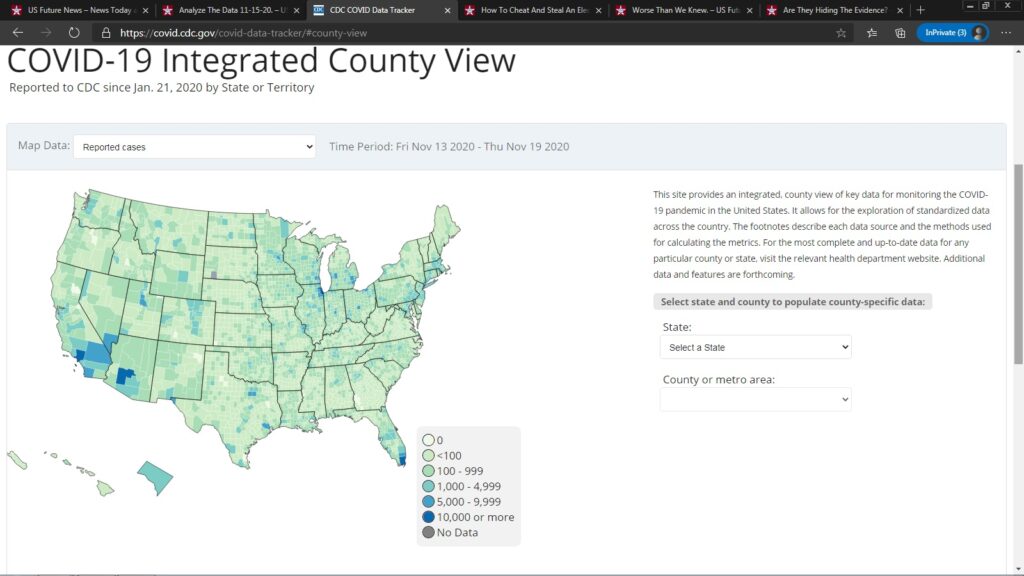
Task: Close the CDC COVID Data Tracker tab
Action: [x=446, y=10]
